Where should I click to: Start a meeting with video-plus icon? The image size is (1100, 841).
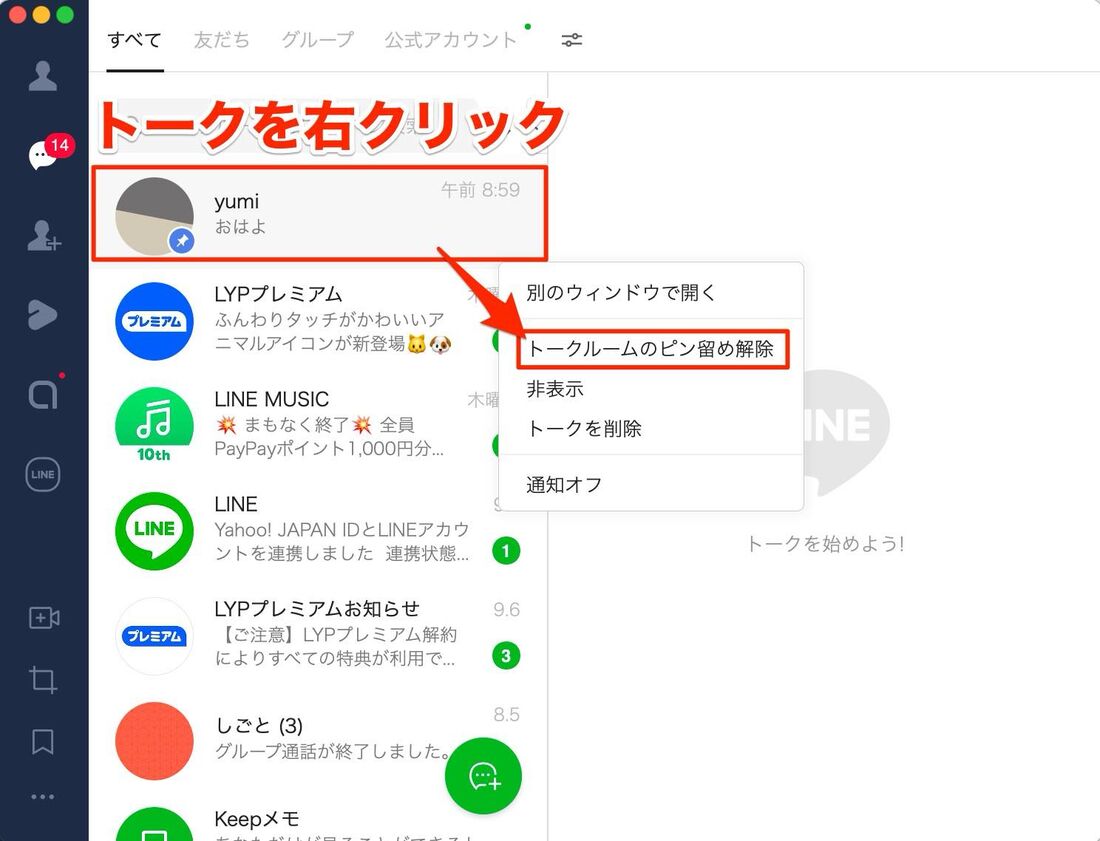pos(43,618)
